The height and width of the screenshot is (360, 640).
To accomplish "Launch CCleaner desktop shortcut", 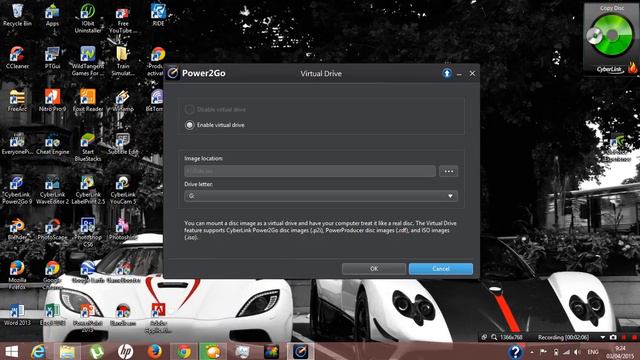I will click(x=17, y=57).
